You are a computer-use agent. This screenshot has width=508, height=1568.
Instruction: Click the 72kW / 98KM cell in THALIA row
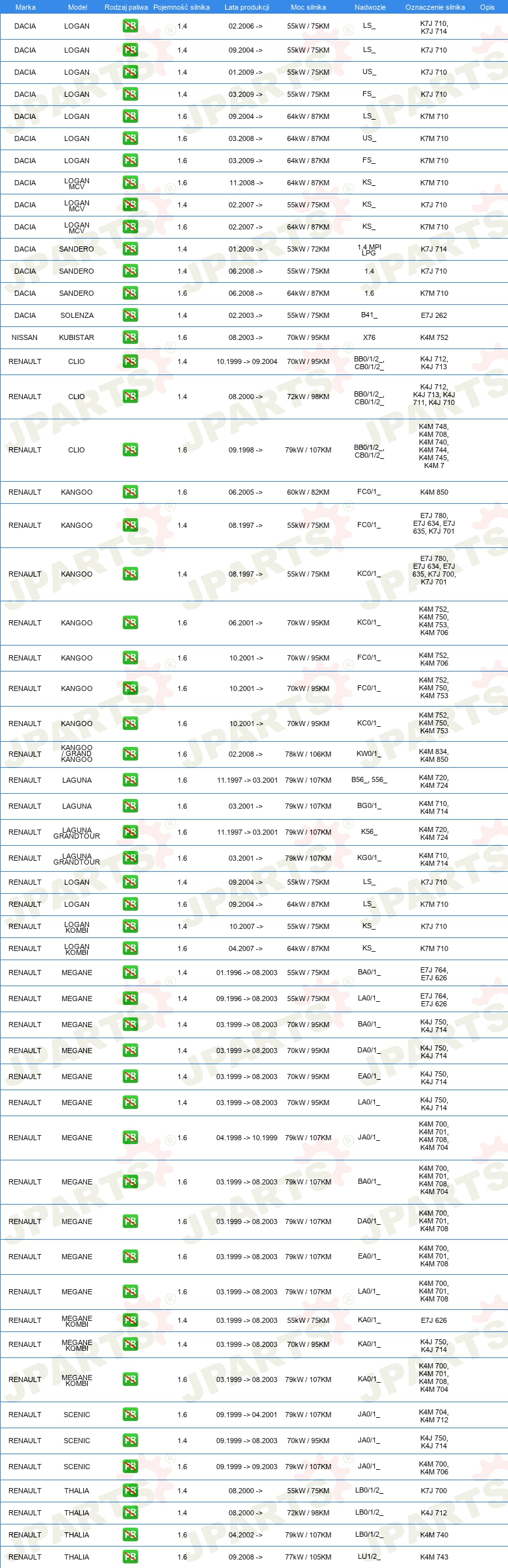click(308, 1513)
